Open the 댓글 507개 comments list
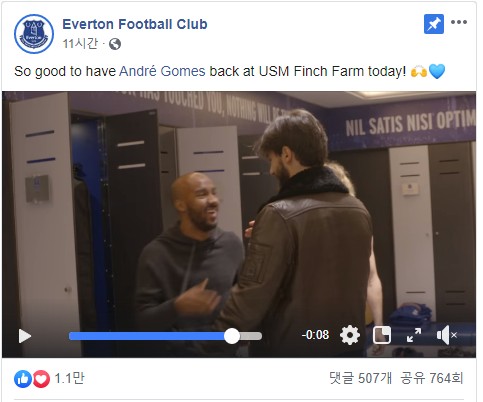 pos(360,378)
